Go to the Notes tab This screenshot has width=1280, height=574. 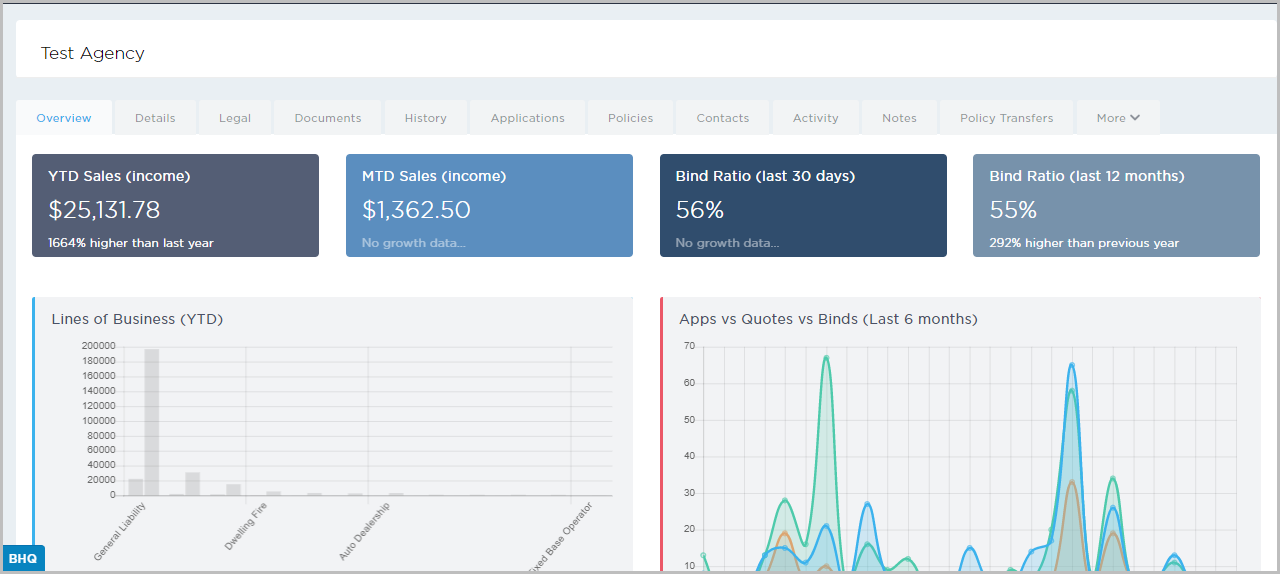[x=899, y=118]
